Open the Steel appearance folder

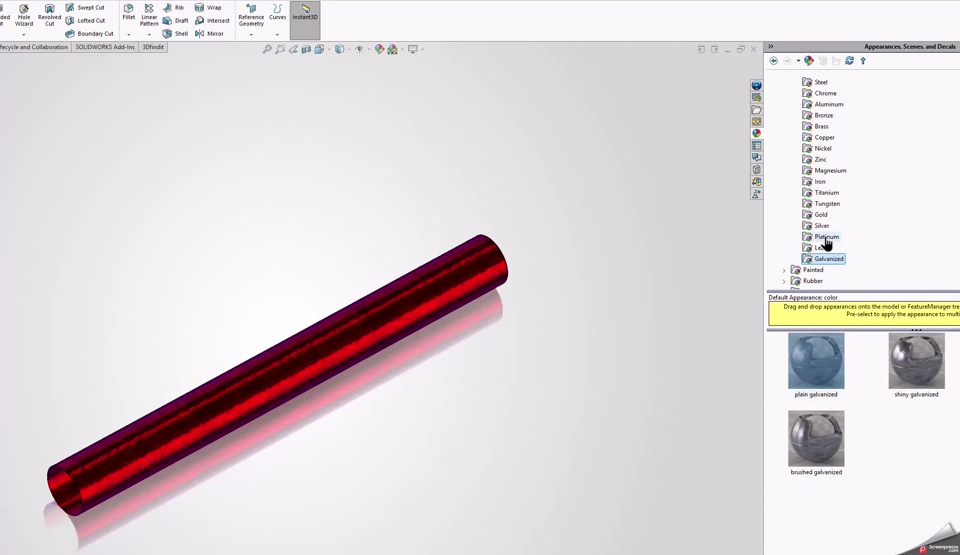coord(815,82)
